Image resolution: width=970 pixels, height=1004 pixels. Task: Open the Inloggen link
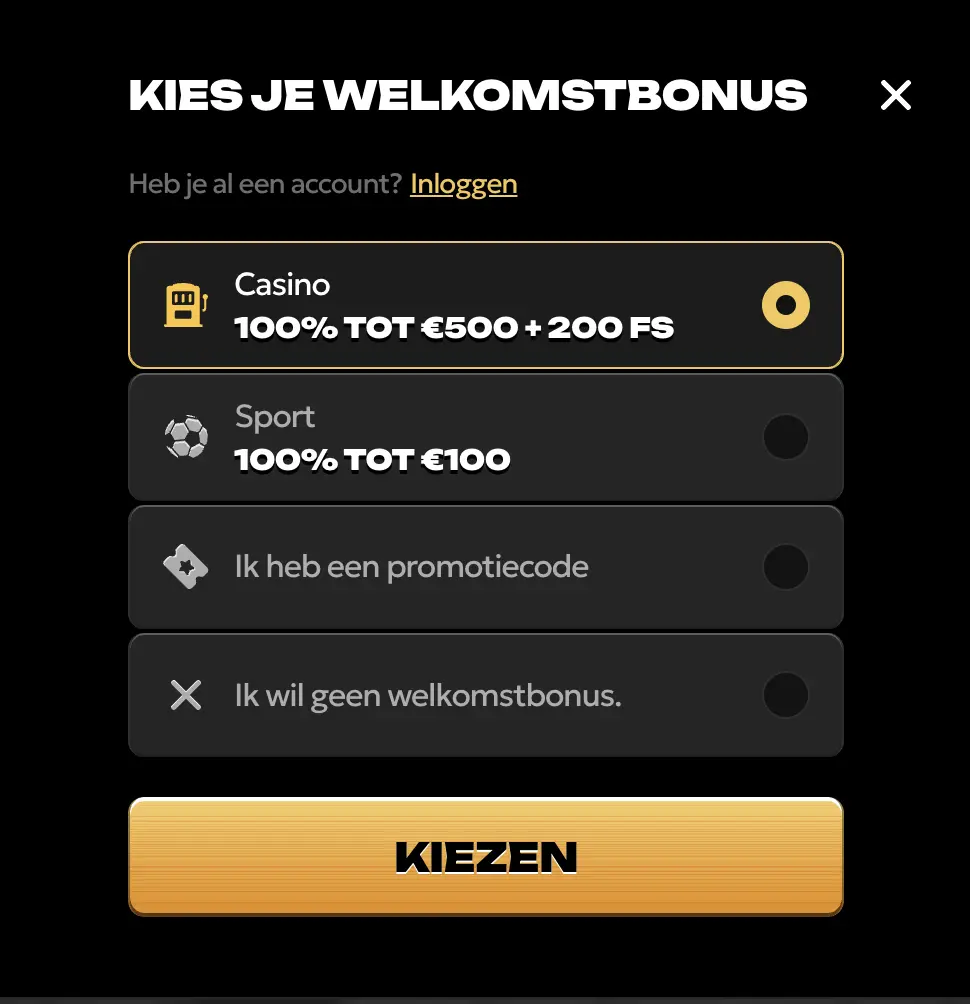click(463, 183)
